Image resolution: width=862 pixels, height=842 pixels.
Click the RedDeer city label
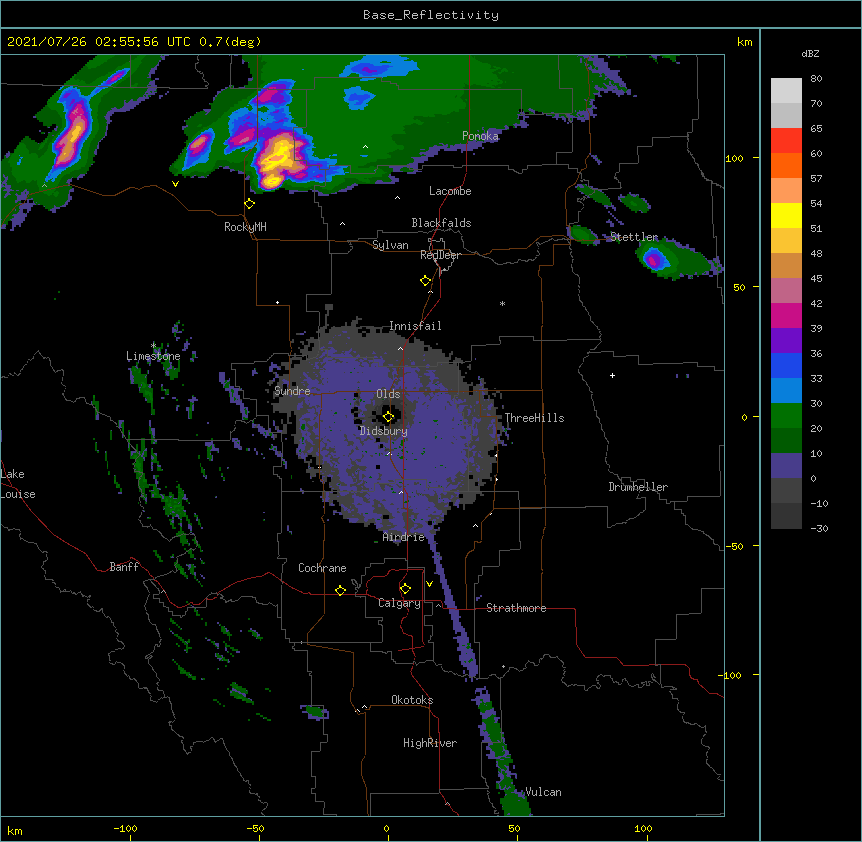(x=440, y=255)
